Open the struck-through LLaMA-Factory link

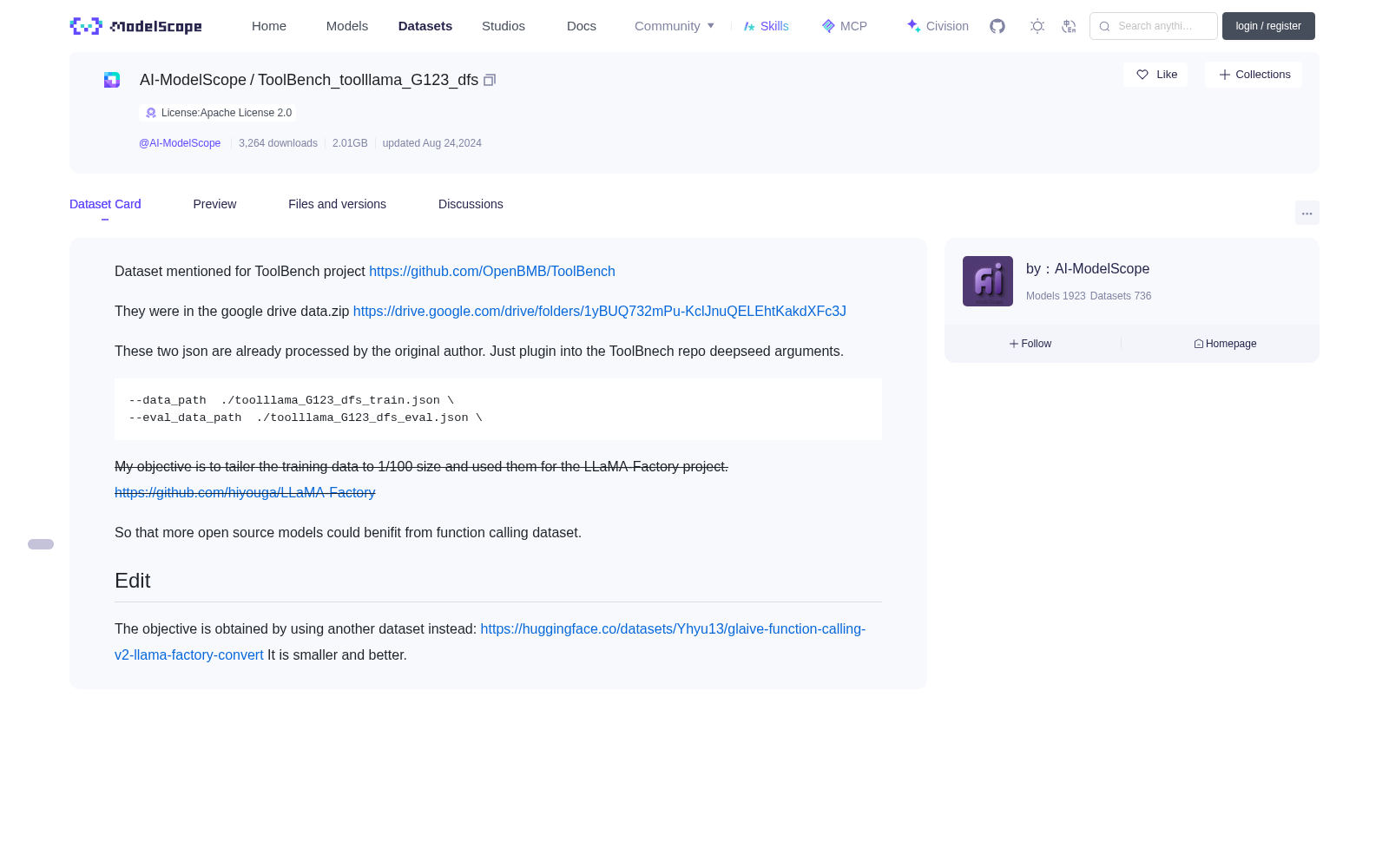245,493
